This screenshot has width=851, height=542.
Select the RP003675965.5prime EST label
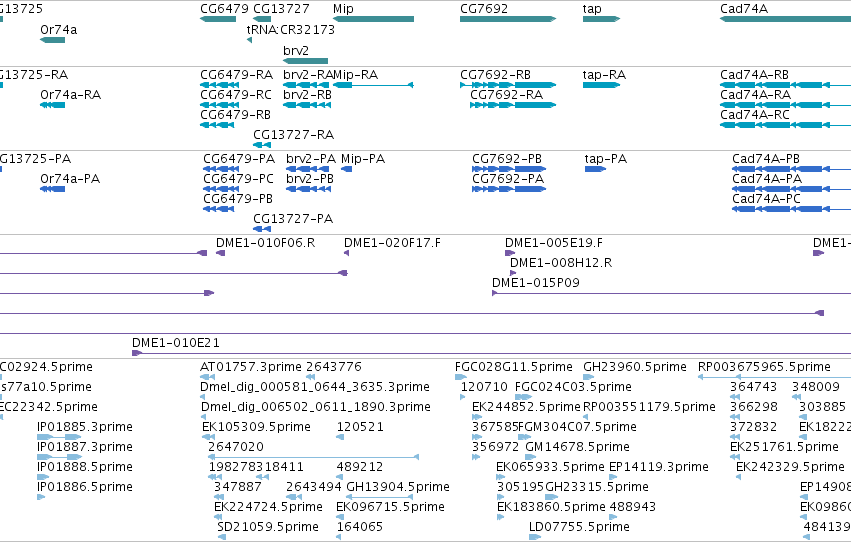(x=764, y=367)
